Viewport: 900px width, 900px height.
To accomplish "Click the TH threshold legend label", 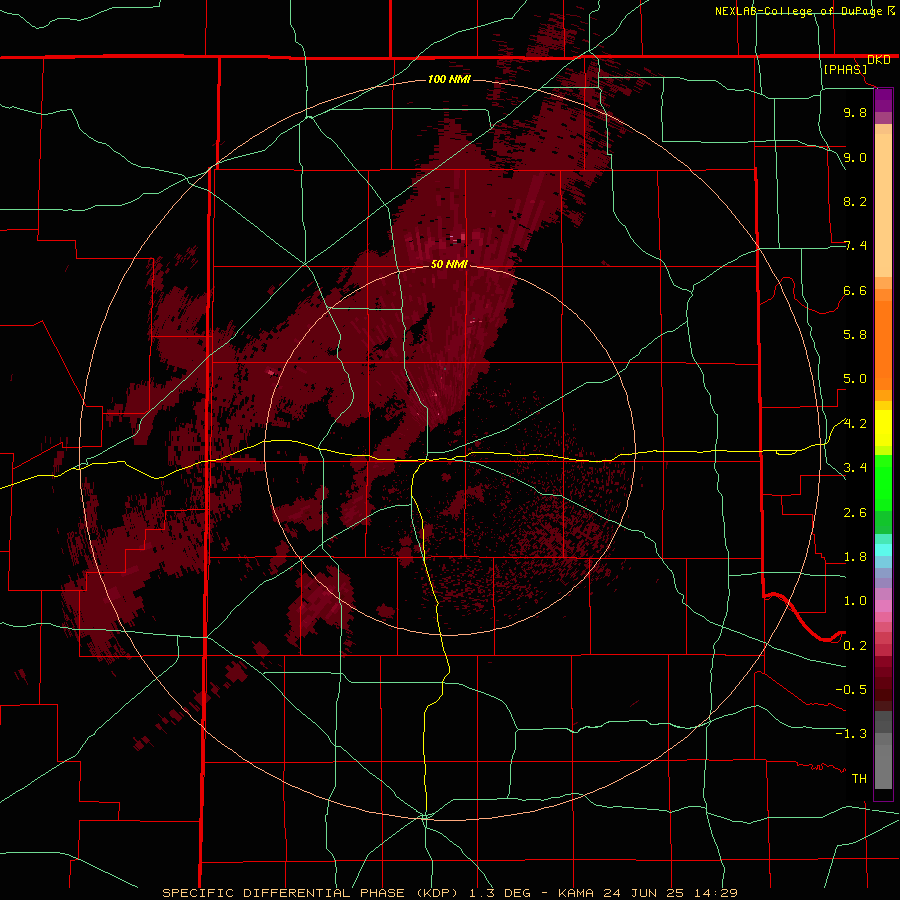I will click(x=859, y=779).
